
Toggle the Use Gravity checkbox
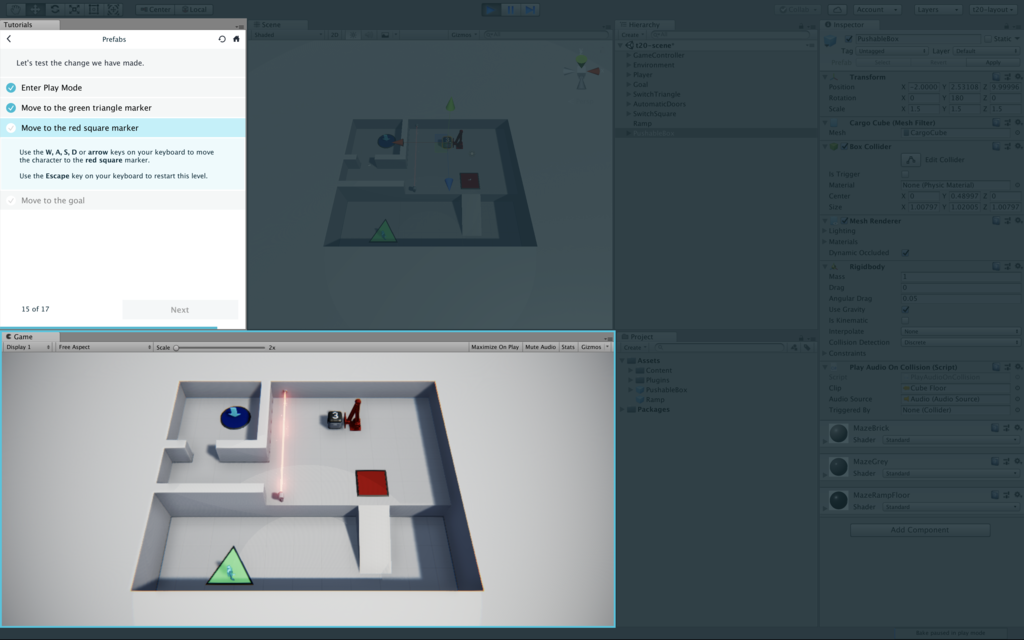click(x=905, y=310)
